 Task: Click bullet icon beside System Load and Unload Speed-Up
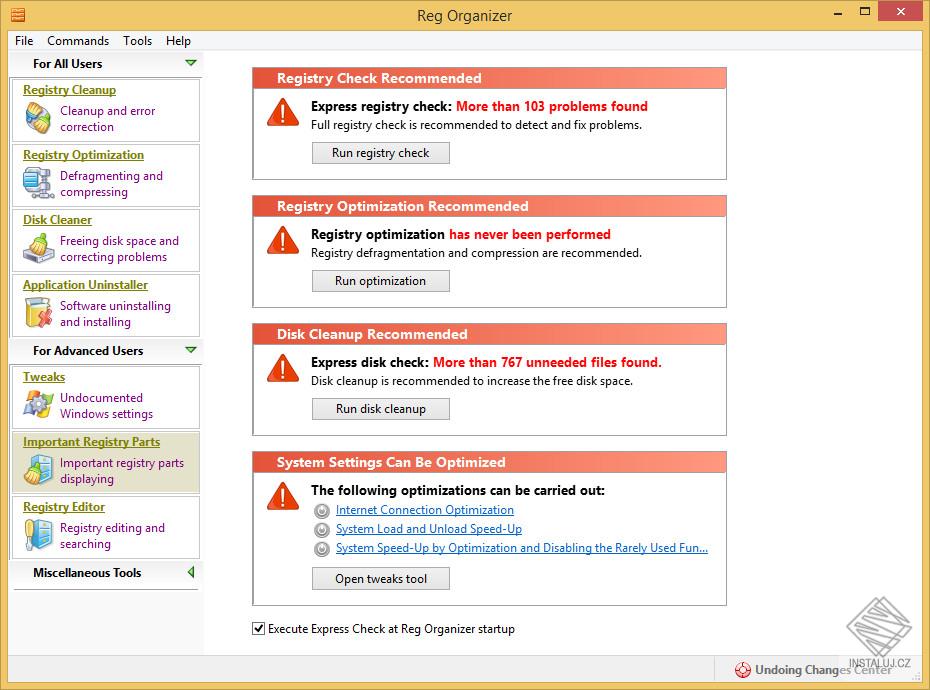(x=321, y=530)
